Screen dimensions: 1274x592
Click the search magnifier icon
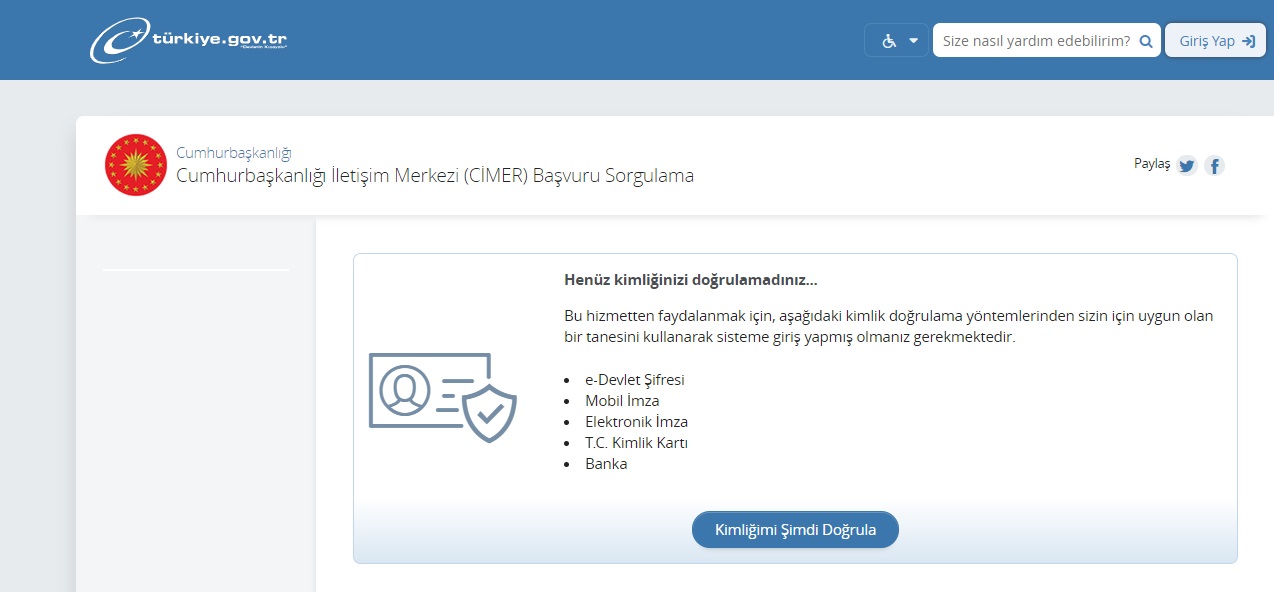(x=1146, y=41)
